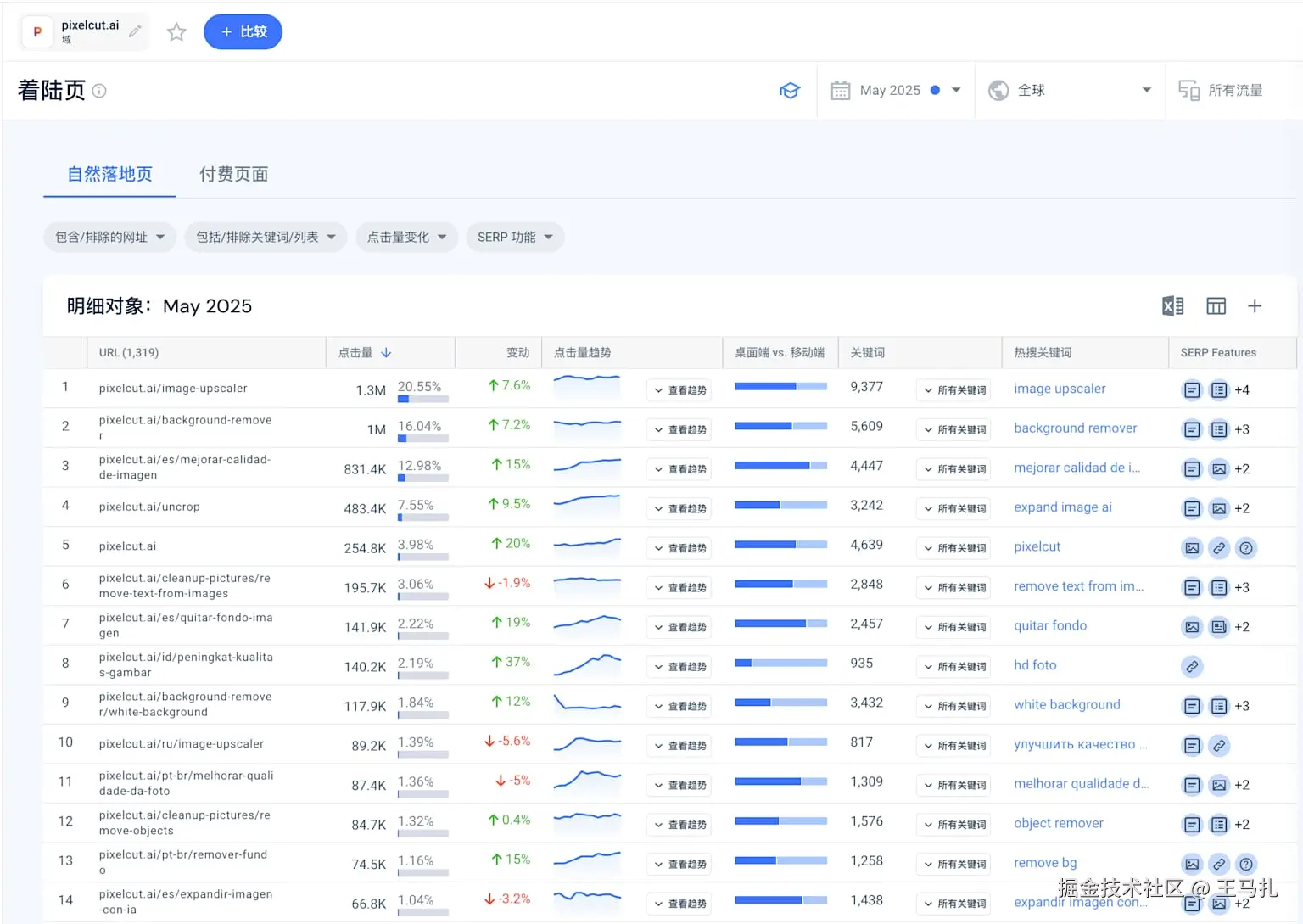Open the info icon next to 着陆页
This screenshot has width=1303, height=924.
tap(99, 91)
